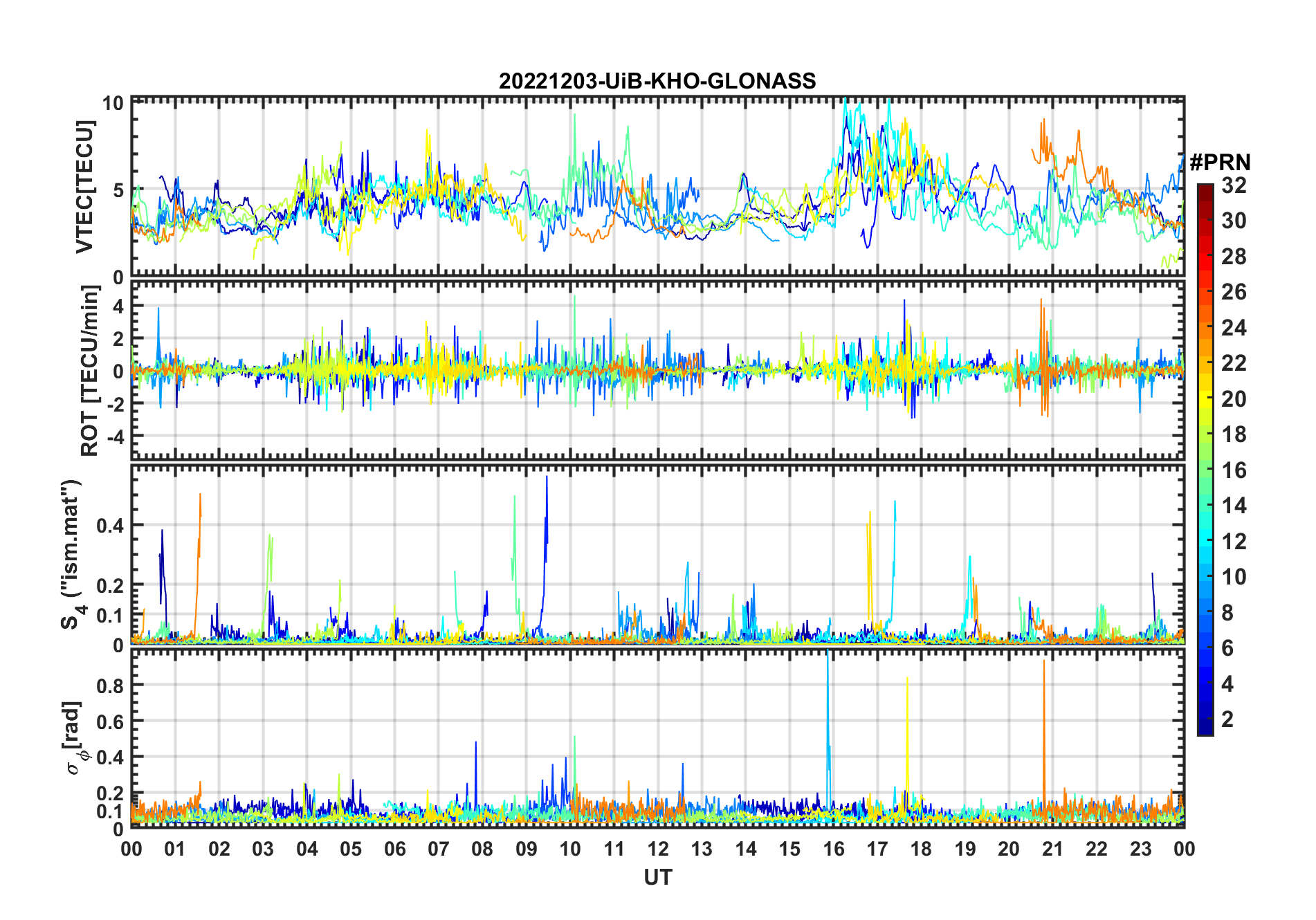Click hour tick "08" on the UT axis
The height and width of the screenshot is (920, 1316).
482,849
